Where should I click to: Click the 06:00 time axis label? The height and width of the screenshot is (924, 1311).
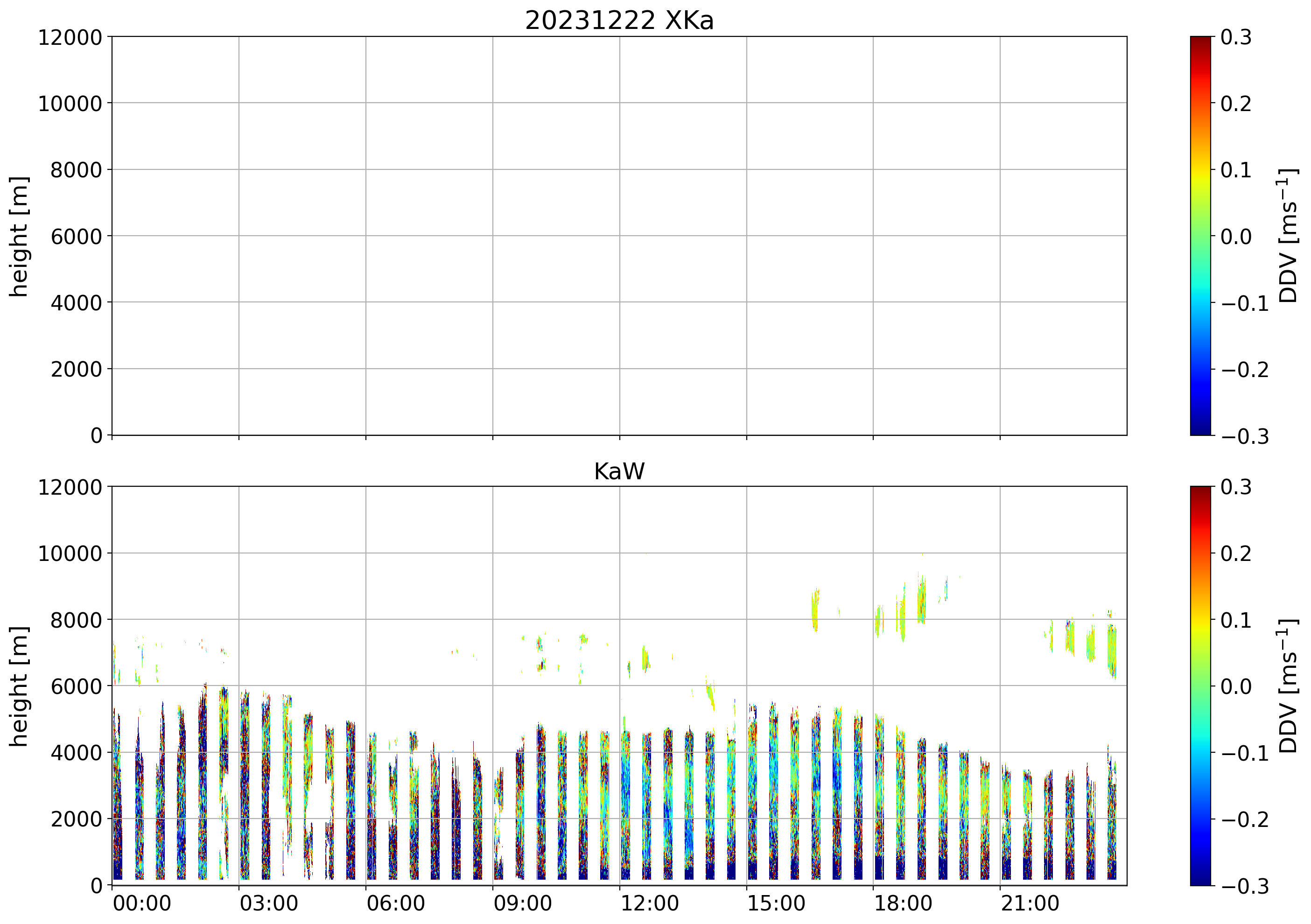pyautogui.click(x=395, y=904)
